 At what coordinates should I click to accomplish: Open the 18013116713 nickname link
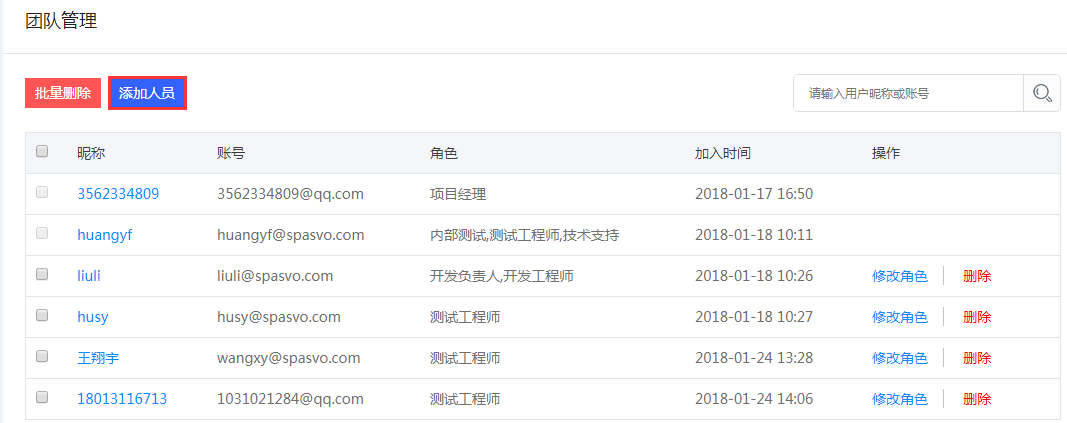(x=122, y=399)
